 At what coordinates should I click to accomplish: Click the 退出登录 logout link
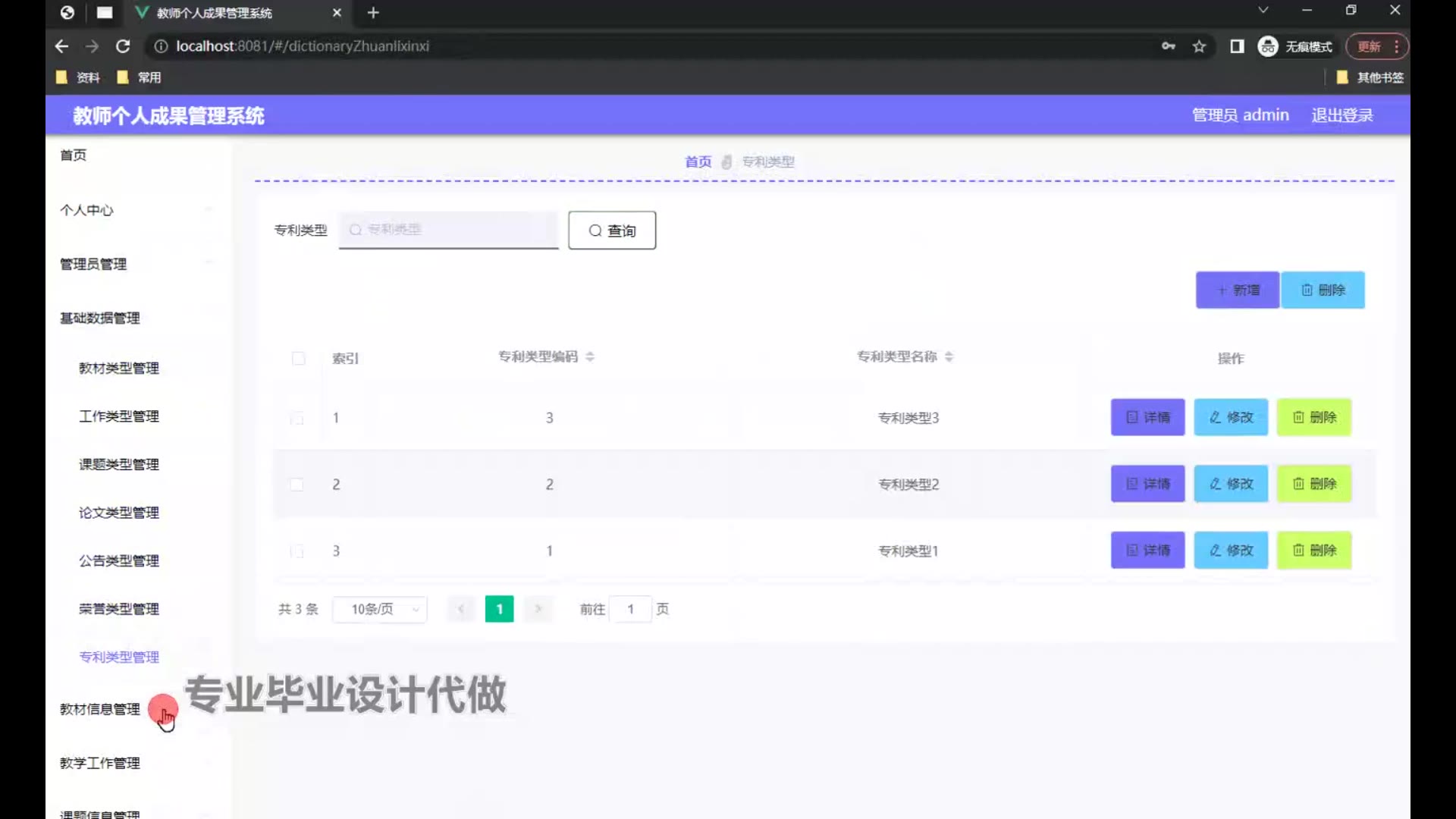click(x=1341, y=115)
